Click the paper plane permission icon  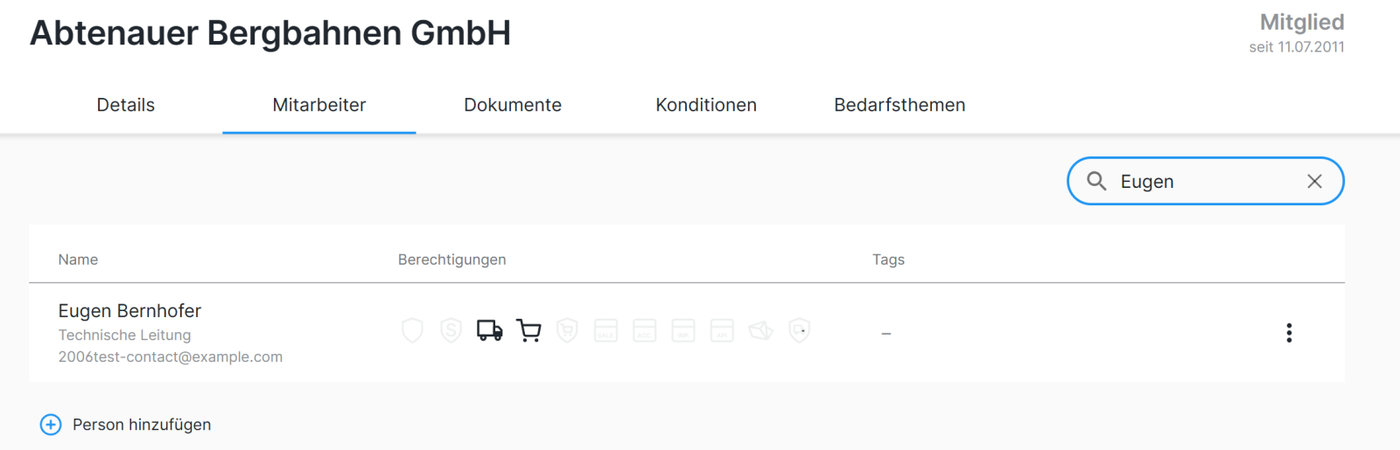click(761, 330)
